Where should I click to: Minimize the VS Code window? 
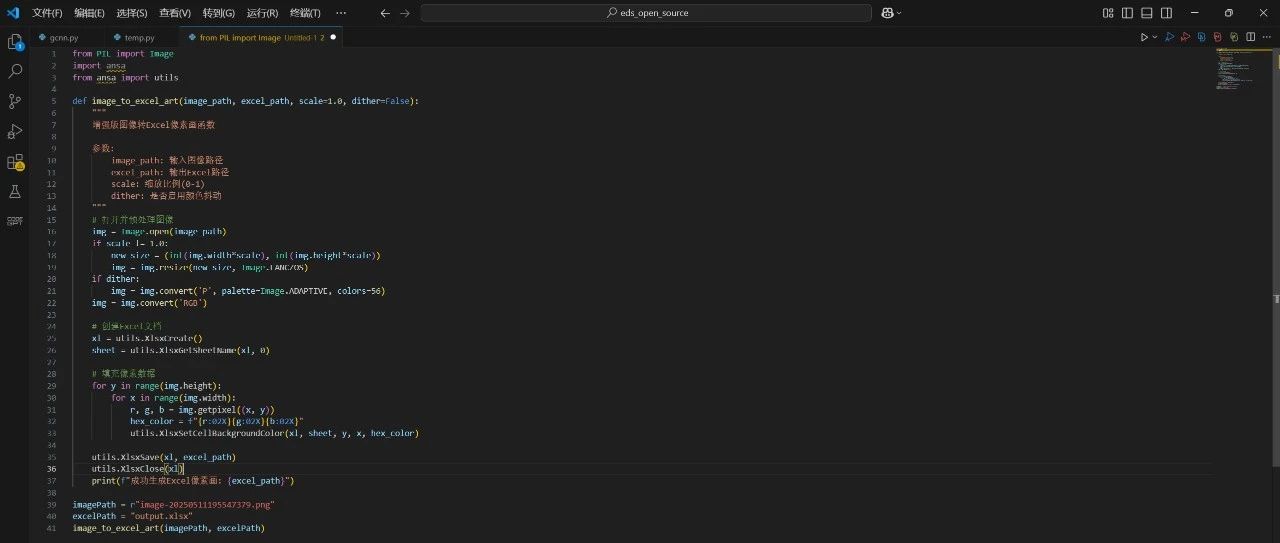pyautogui.click(x=1195, y=13)
